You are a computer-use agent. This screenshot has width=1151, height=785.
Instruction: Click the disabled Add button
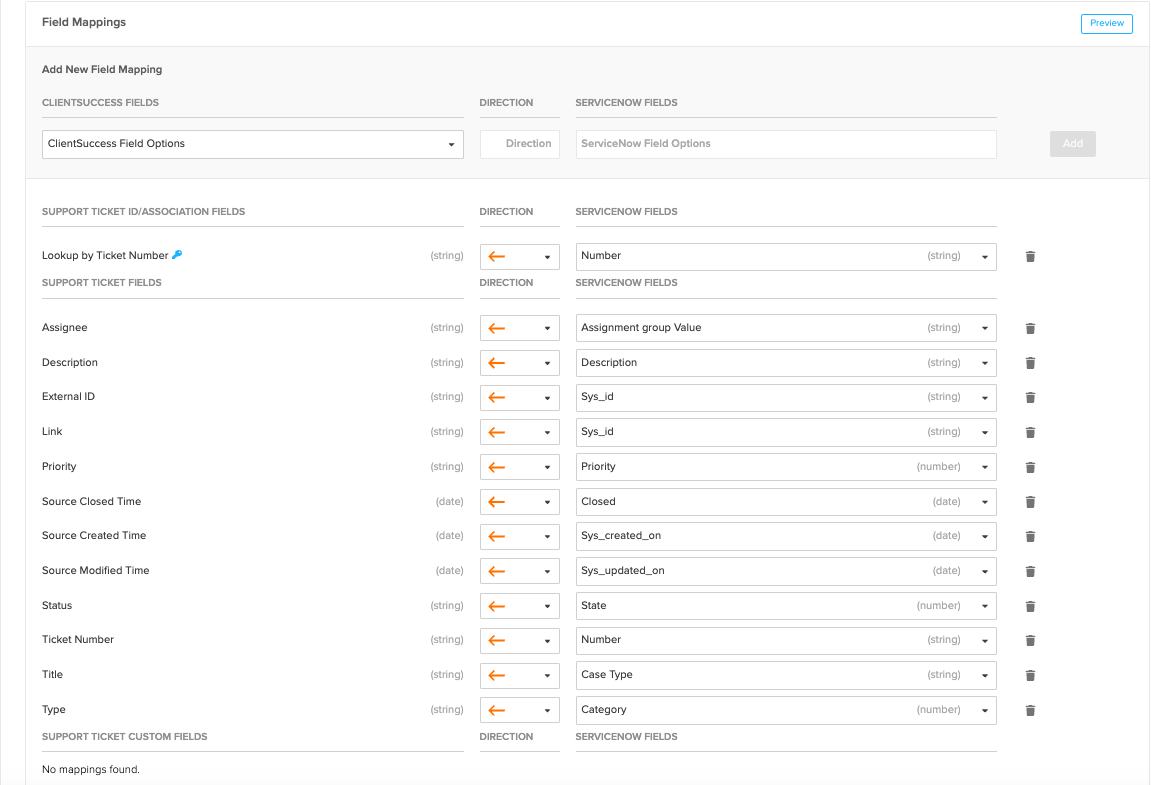point(1072,144)
